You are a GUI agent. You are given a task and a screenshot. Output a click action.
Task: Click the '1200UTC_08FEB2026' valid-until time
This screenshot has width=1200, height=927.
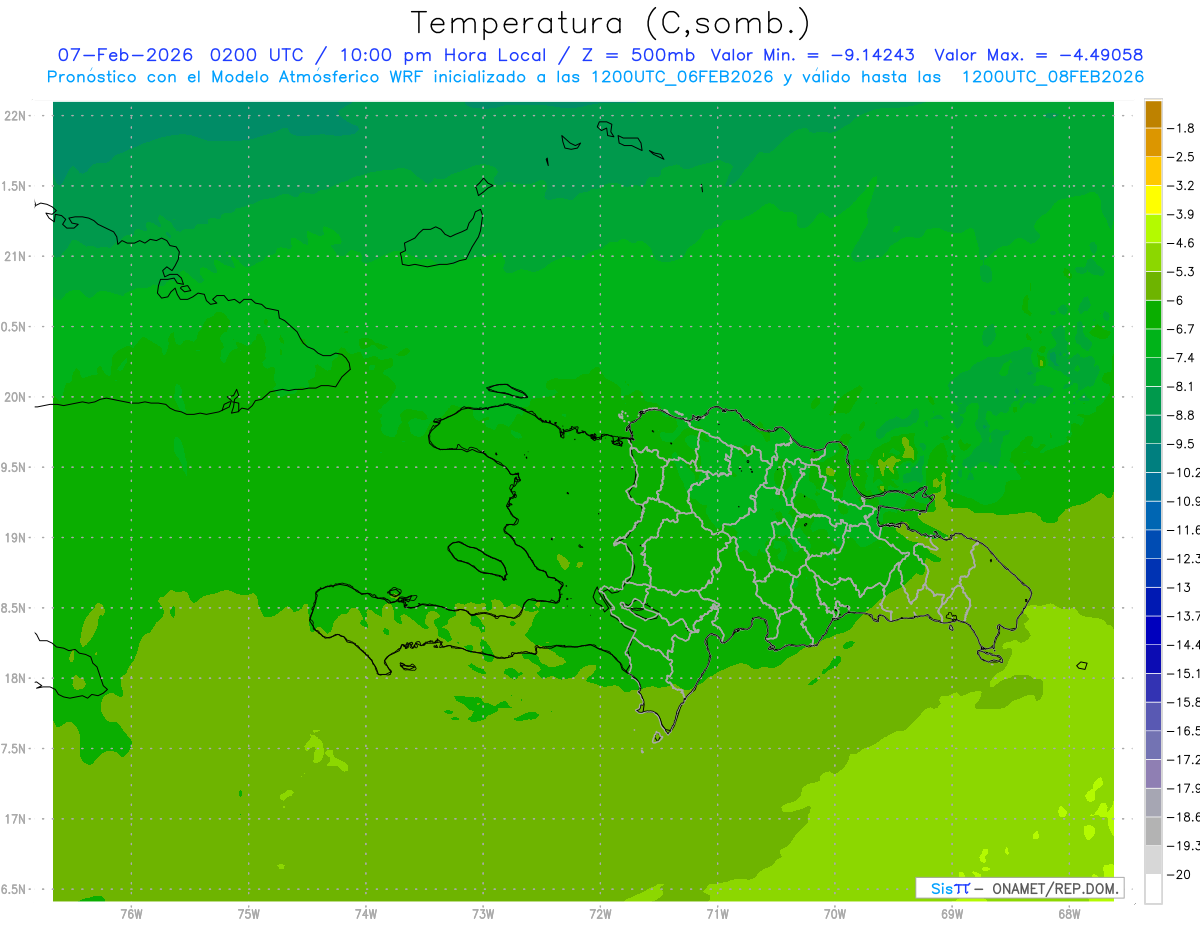1053,77
